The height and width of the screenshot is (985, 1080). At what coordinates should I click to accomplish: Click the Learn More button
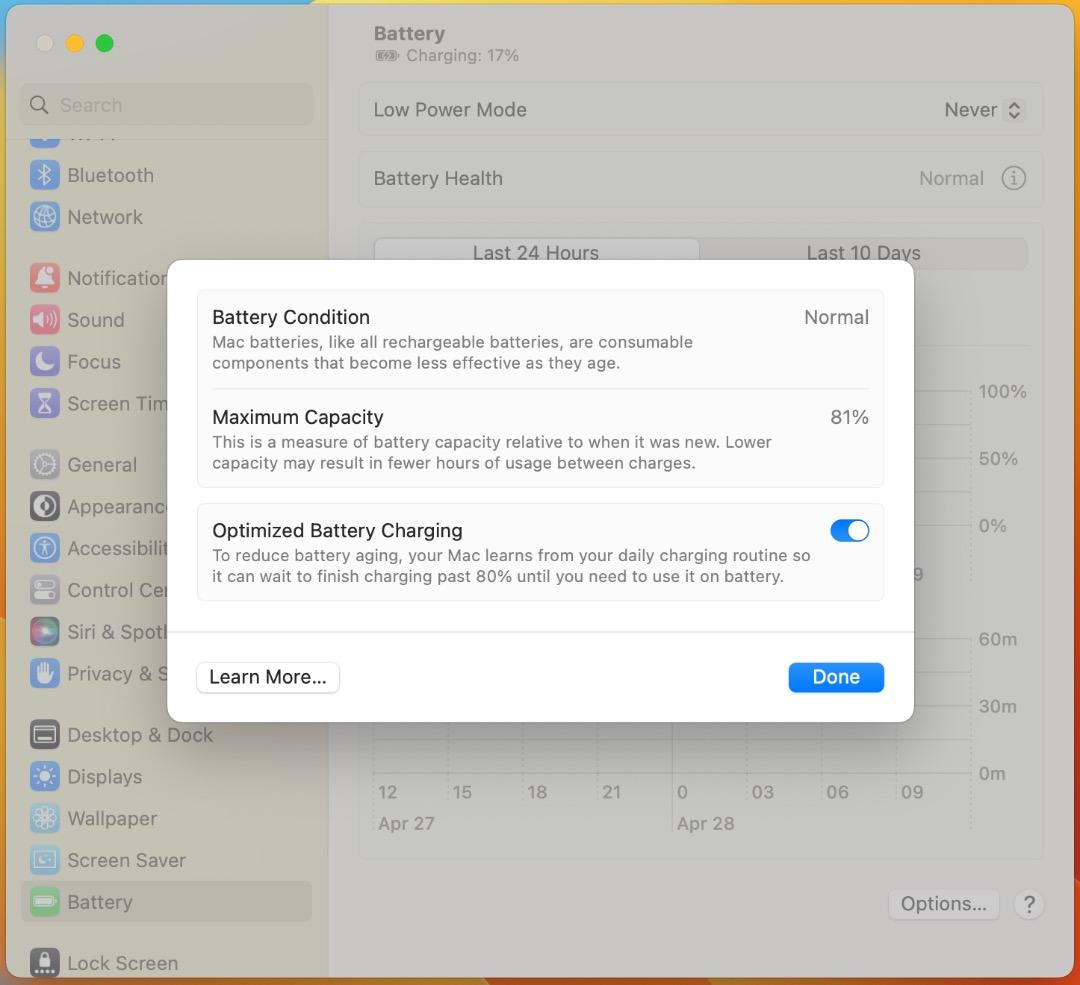pyautogui.click(x=267, y=677)
